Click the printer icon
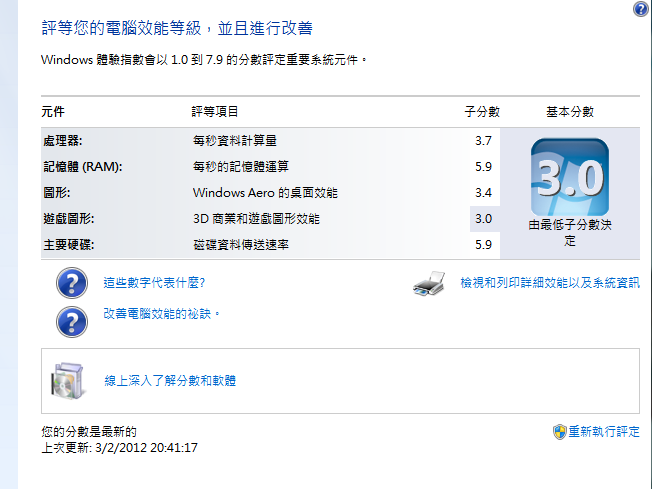Image resolution: width=652 pixels, height=489 pixels. [x=428, y=285]
